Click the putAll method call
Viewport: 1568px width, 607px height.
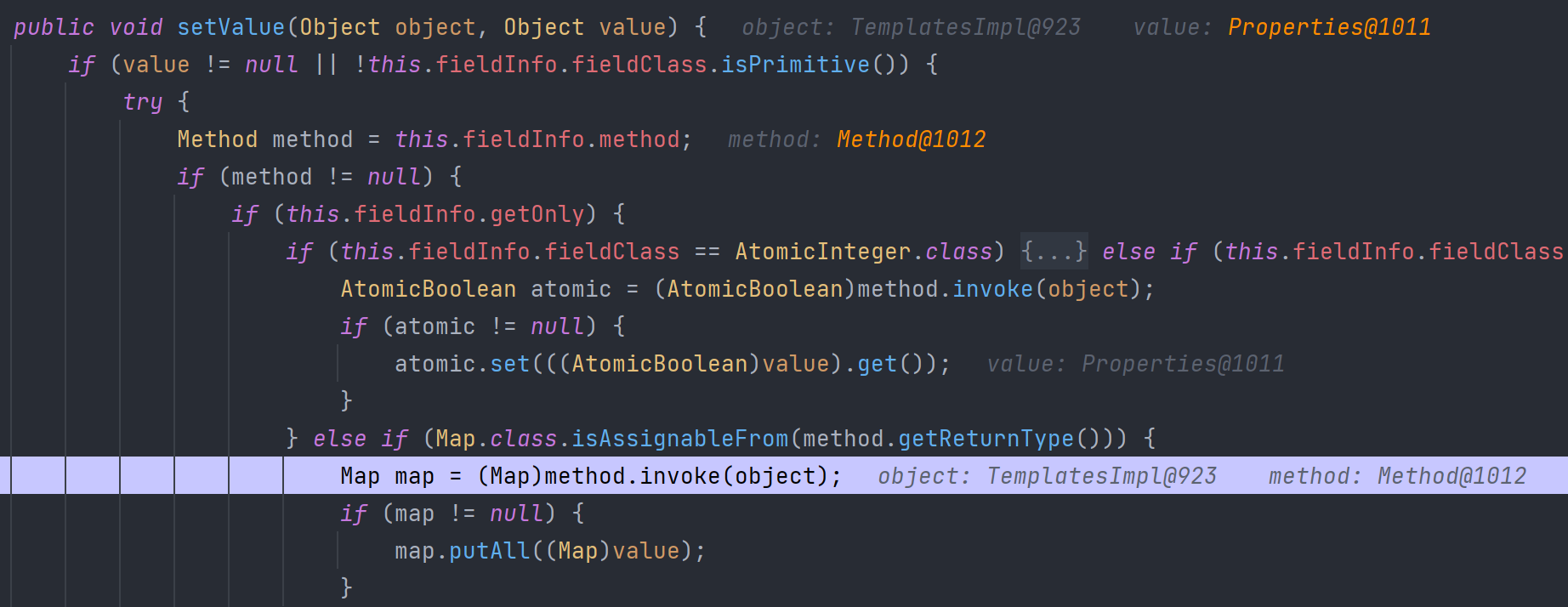click(490, 551)
